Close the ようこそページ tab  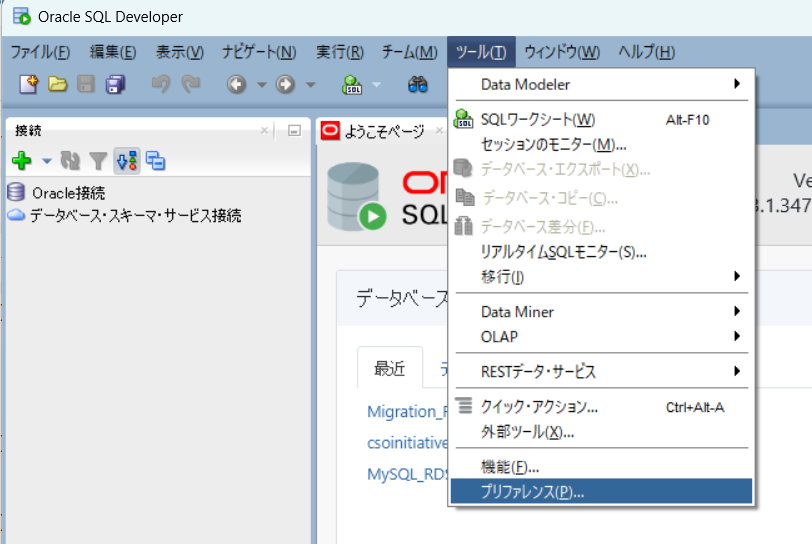coord(439,131)
